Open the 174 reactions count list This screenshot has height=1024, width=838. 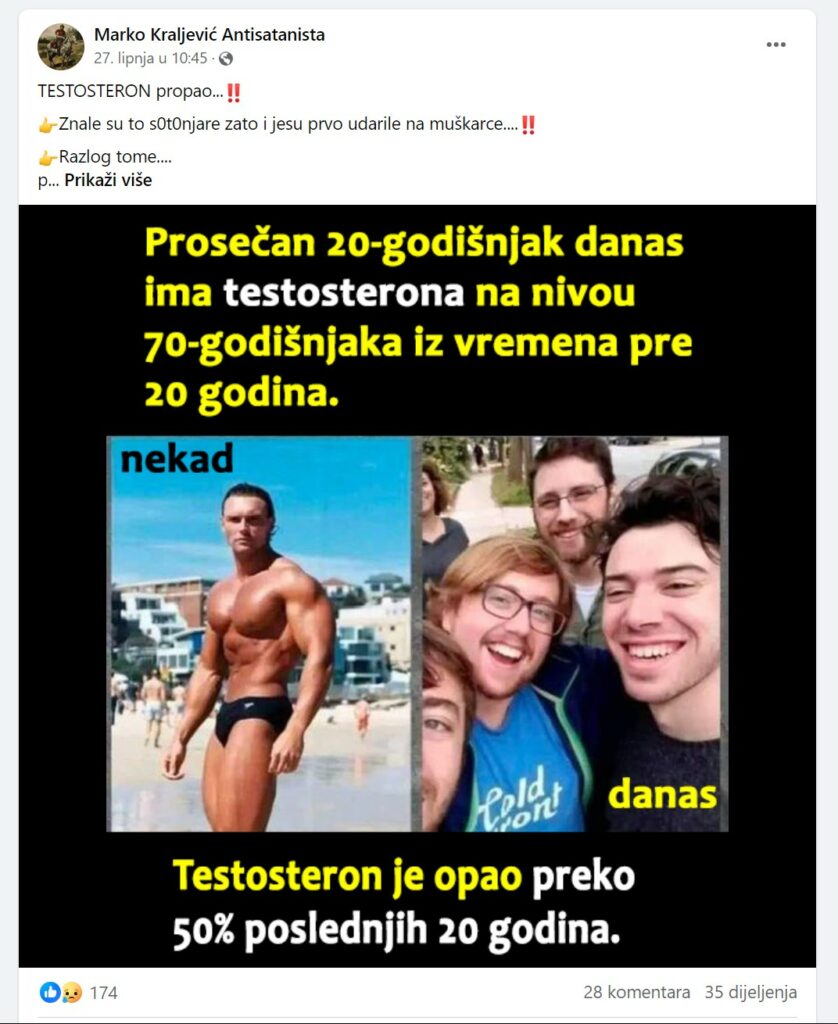coord(103,993)
